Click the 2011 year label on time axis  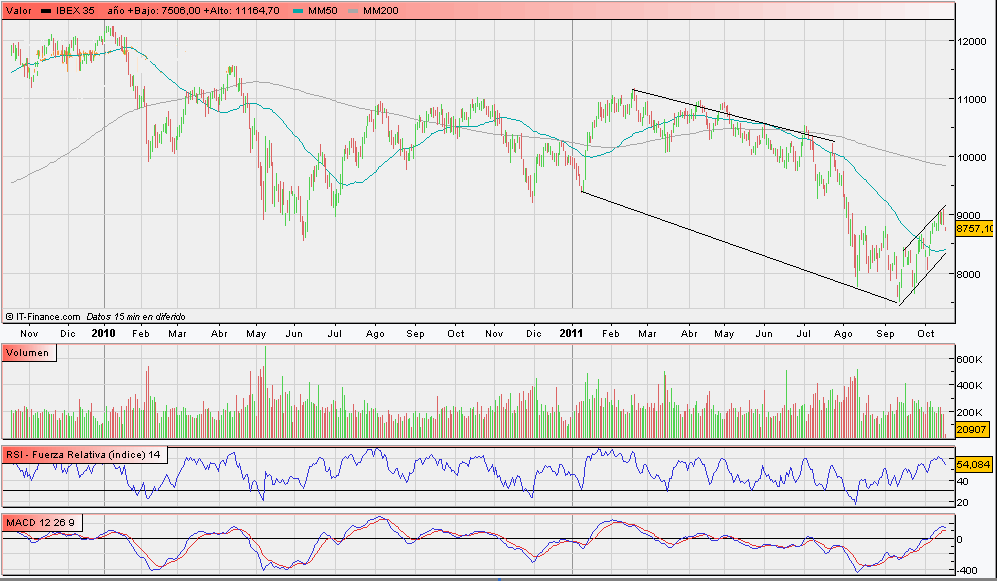(x=571, y=333)
